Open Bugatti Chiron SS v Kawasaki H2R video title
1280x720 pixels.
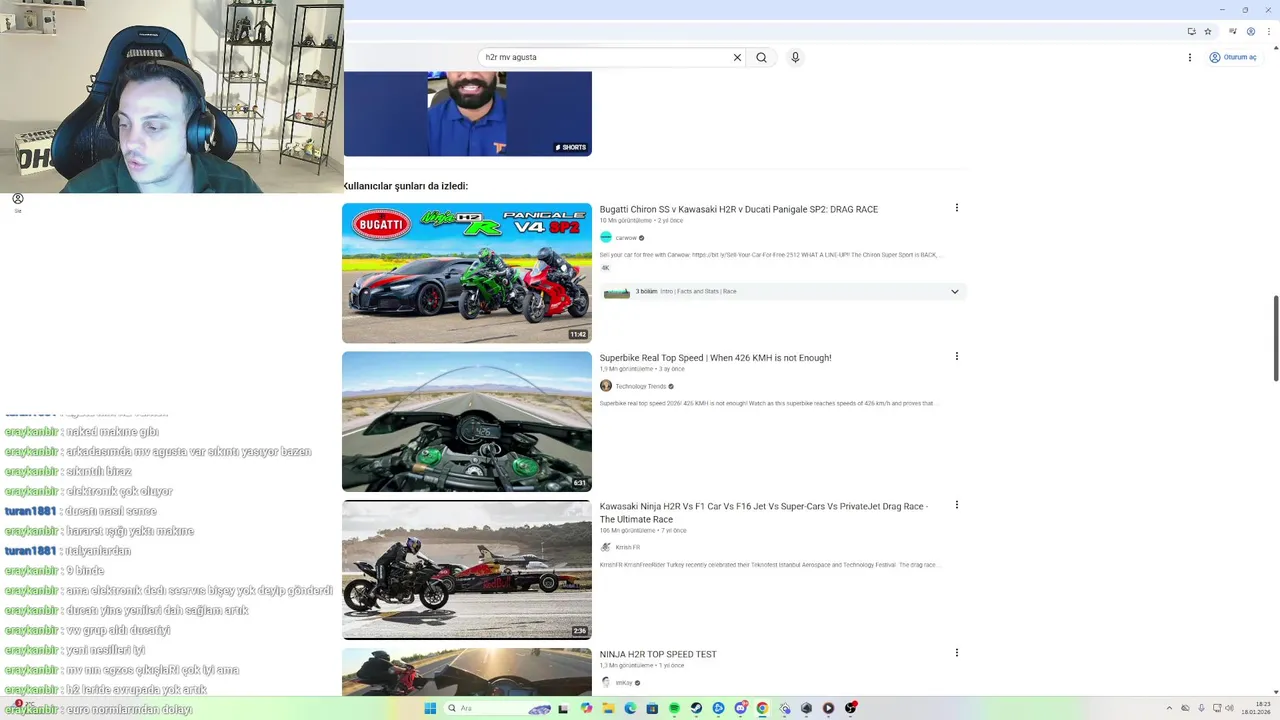tap(739, 210)
